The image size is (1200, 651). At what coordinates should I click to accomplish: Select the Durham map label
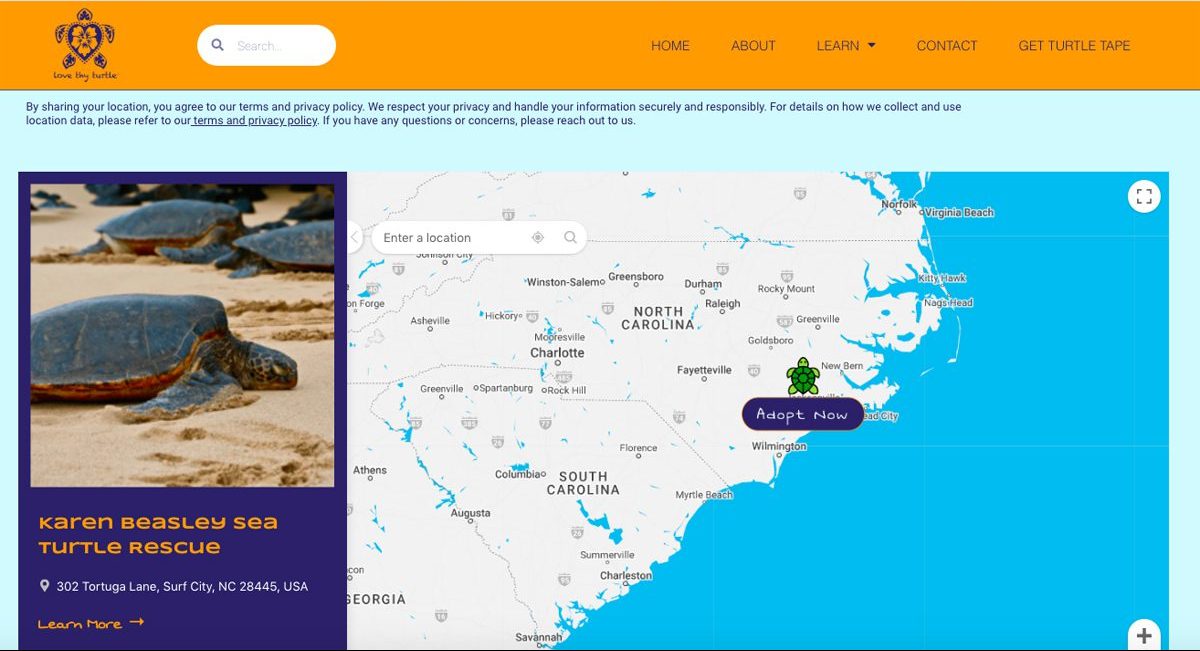pos(703,284)
